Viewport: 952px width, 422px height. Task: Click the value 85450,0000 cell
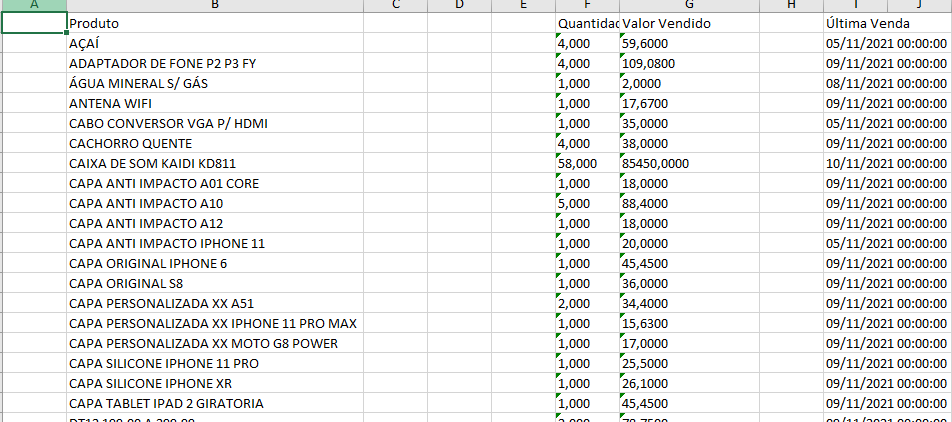[x=690, y=163]
